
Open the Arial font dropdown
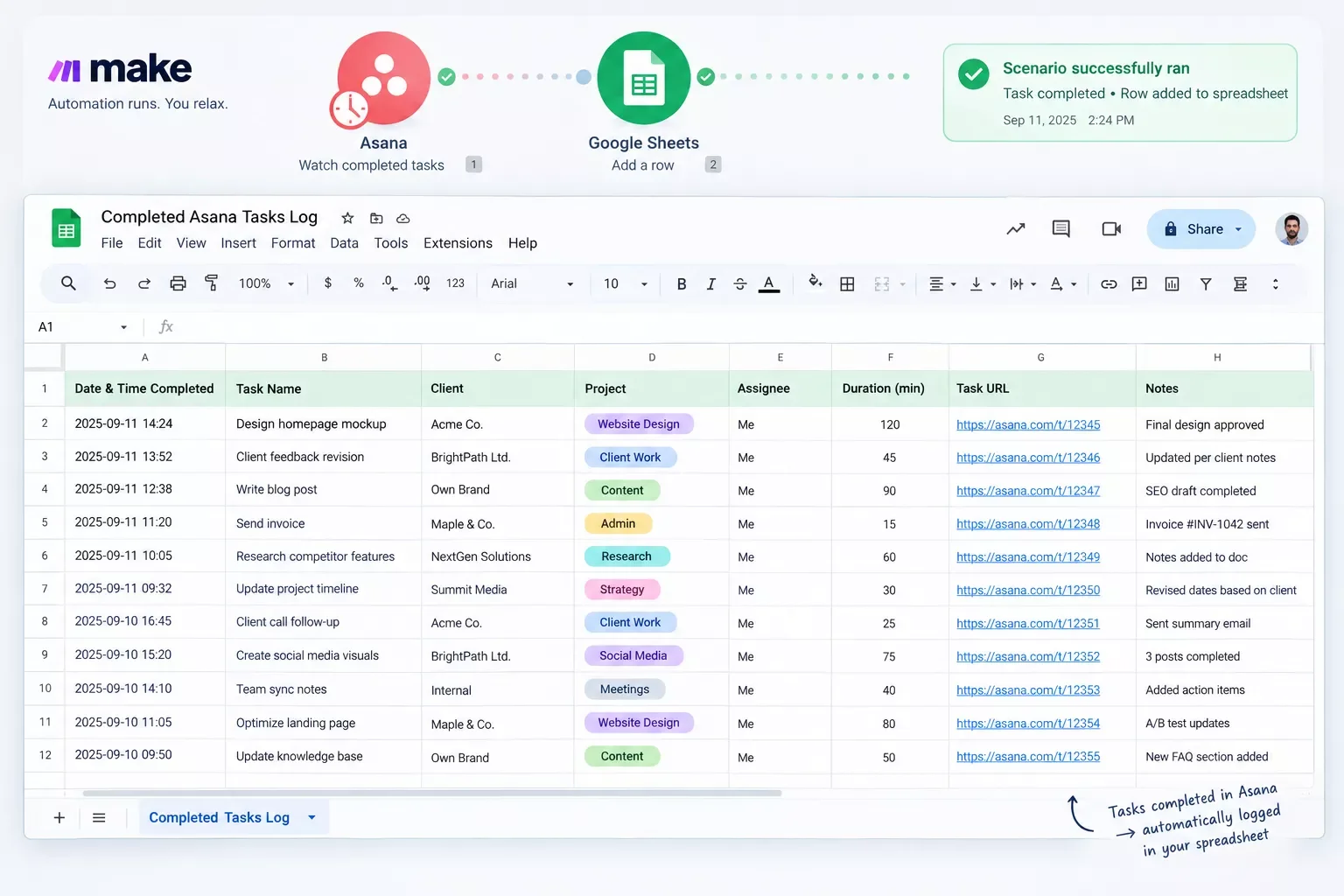pyautogui.click(x=532, y=283)
